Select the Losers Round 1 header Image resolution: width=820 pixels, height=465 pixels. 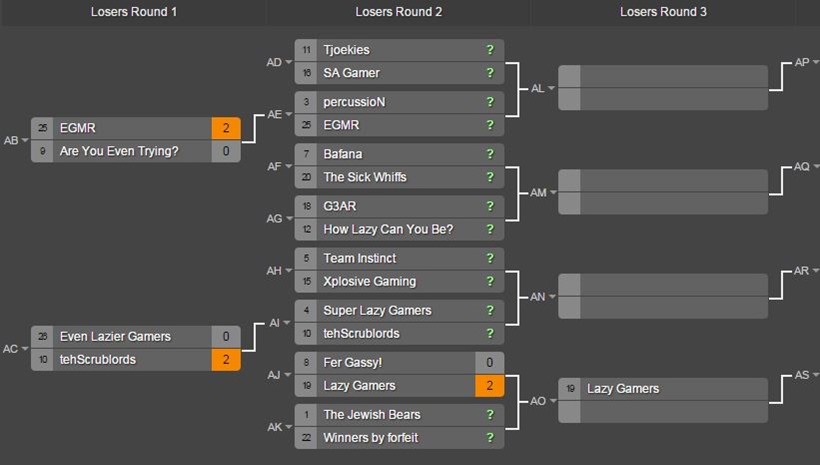[134, 12]
